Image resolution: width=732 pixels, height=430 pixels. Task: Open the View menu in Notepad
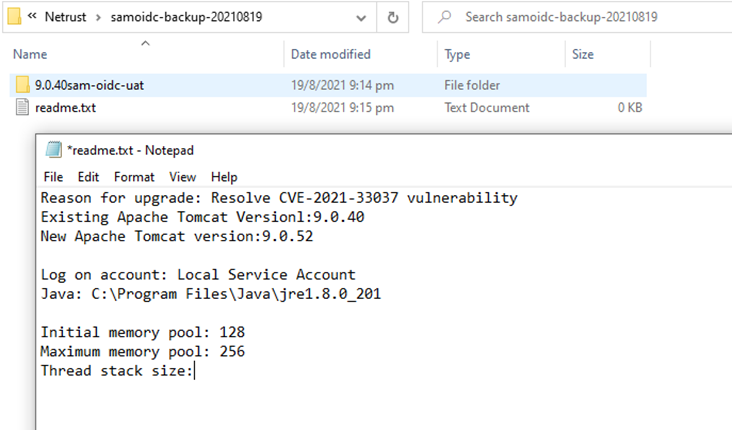(183, 177)
